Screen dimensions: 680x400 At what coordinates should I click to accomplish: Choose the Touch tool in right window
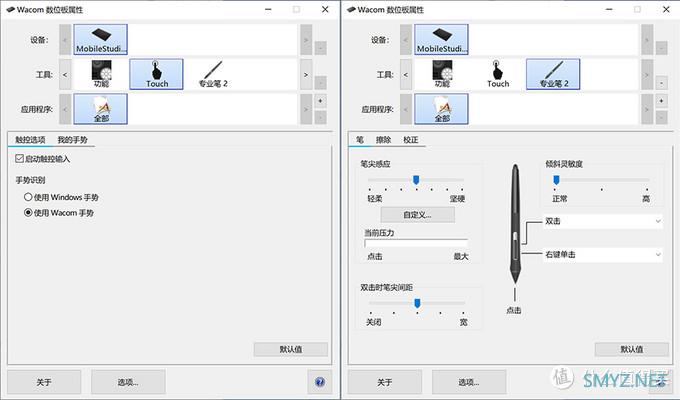coord(498,74)
